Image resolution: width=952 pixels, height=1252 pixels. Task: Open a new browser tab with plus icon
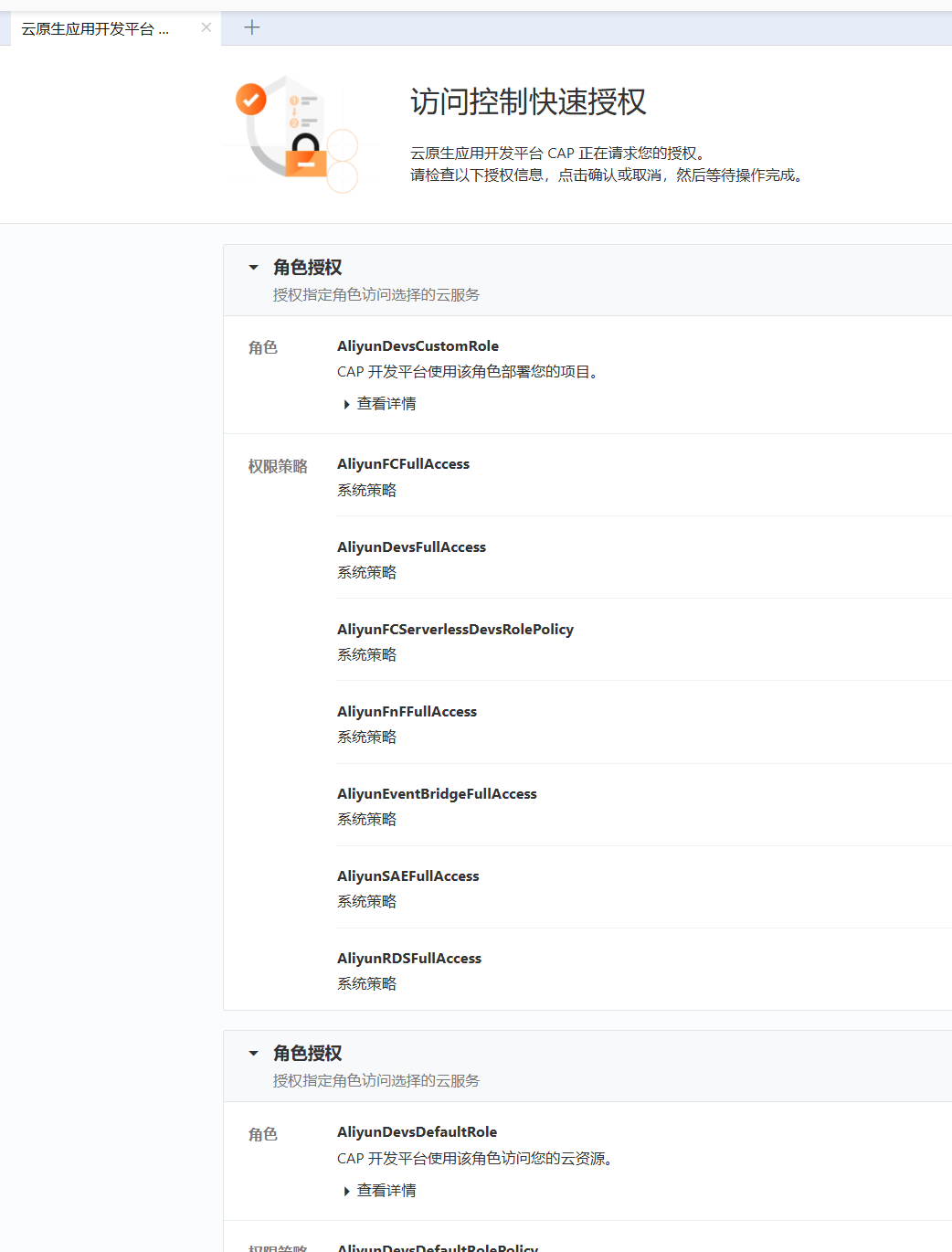[252, 27]
